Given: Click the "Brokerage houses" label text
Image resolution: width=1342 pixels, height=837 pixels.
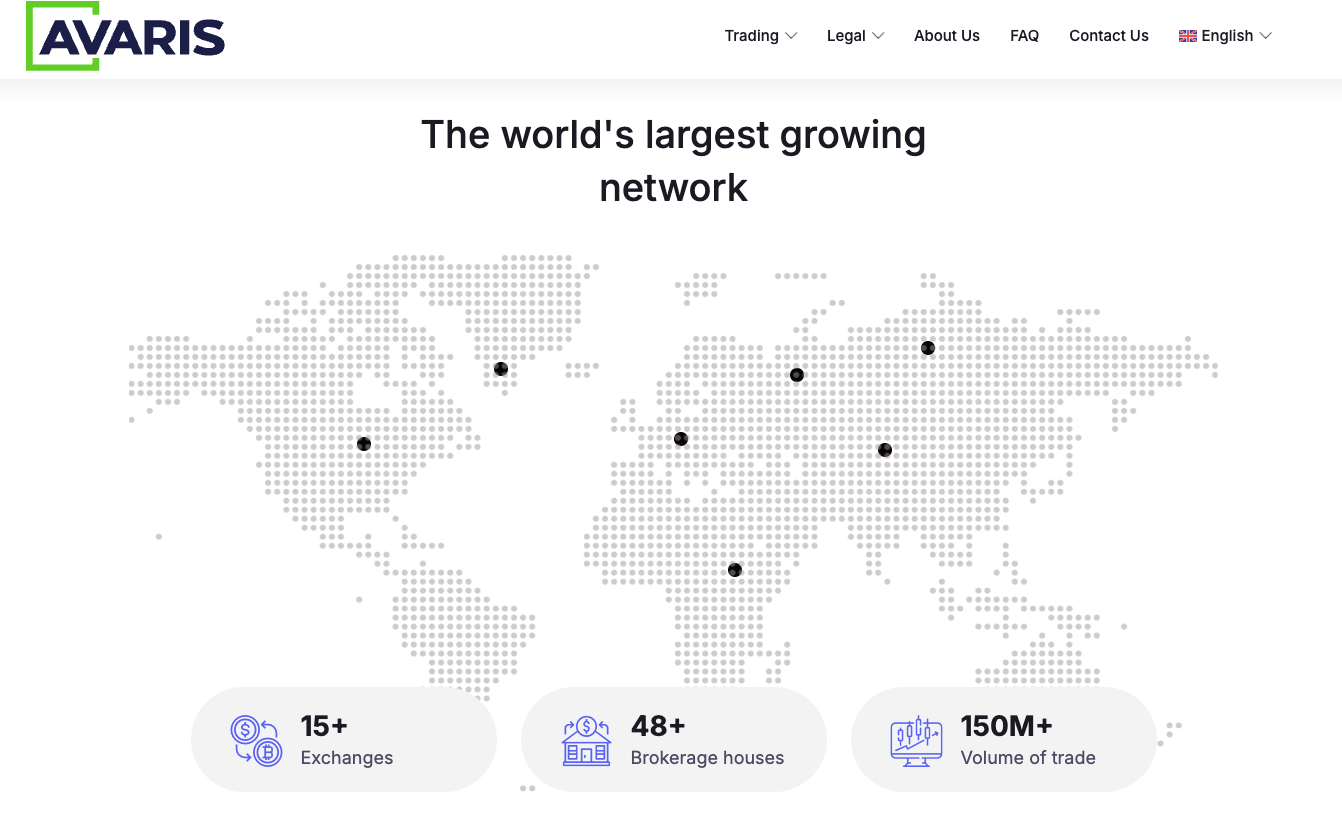Looking at the screenshot, I should 707,758.
